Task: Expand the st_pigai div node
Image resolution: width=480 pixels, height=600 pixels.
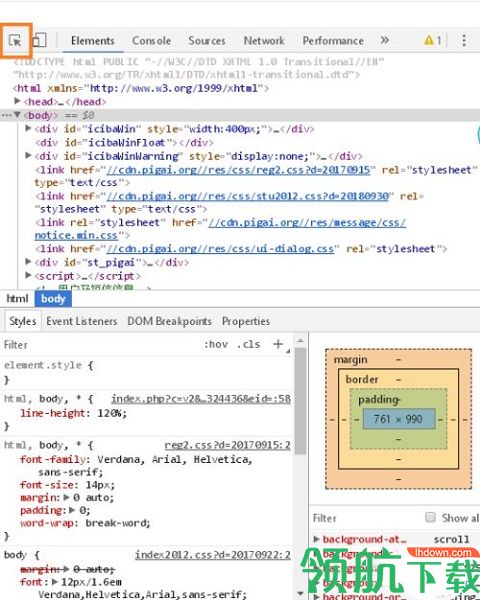Action: (28, 262)
